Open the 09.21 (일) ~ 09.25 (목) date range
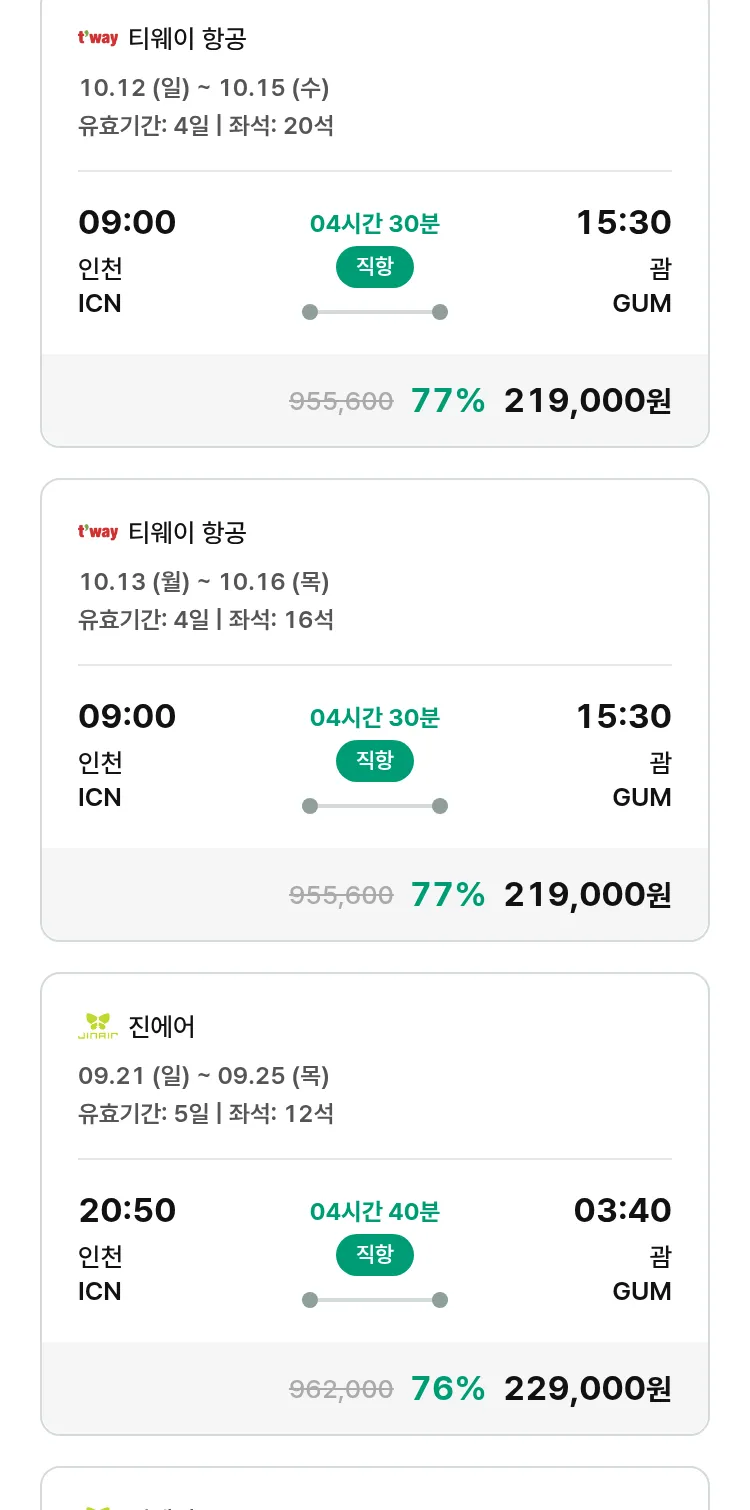The width and height of the screenshot is (750, 1510). tap(204, 1076)
